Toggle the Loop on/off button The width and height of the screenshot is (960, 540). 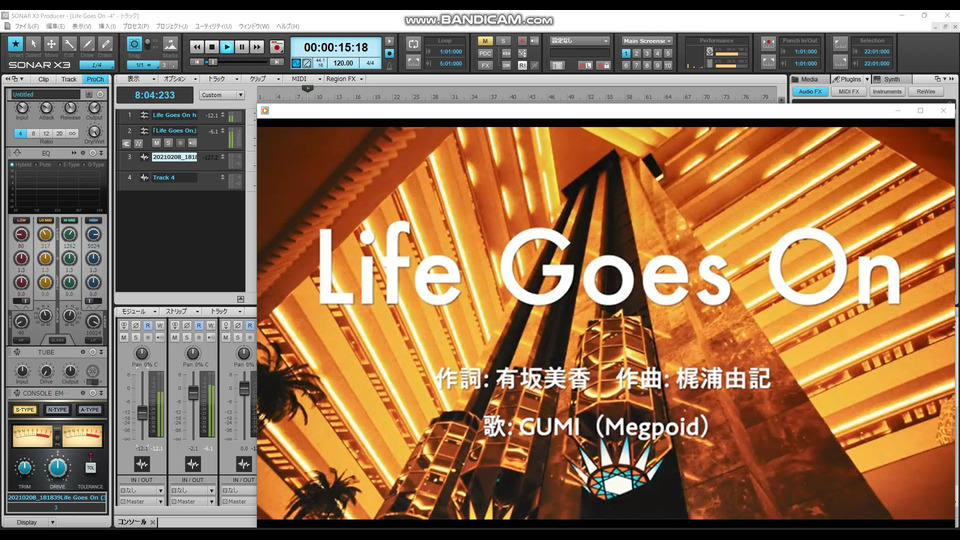click(x=413, y=44)
